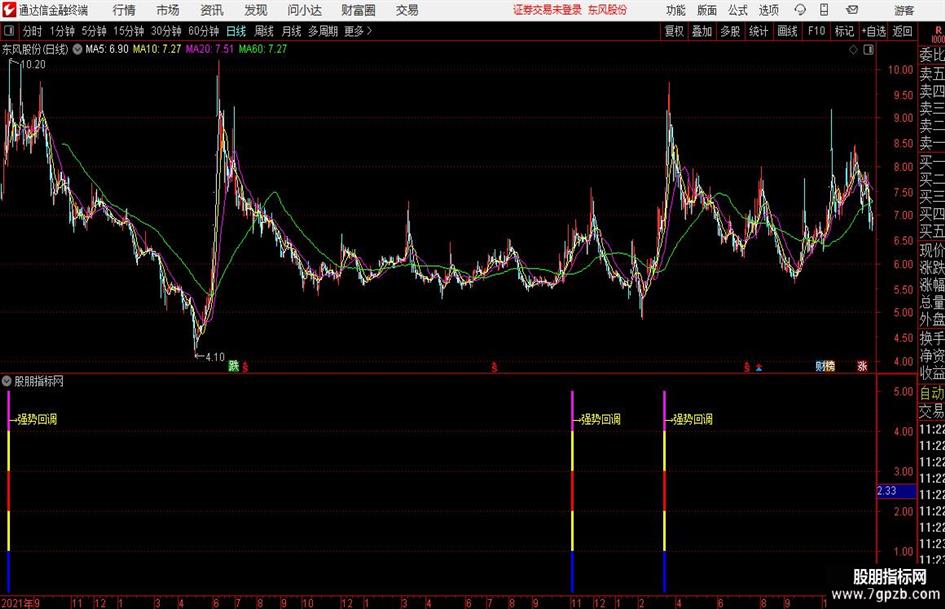Image resolution: width=945 pixels, height=609 pixels.
Task: Open the 多周期 multi-period view
Action: pos(323,31)
